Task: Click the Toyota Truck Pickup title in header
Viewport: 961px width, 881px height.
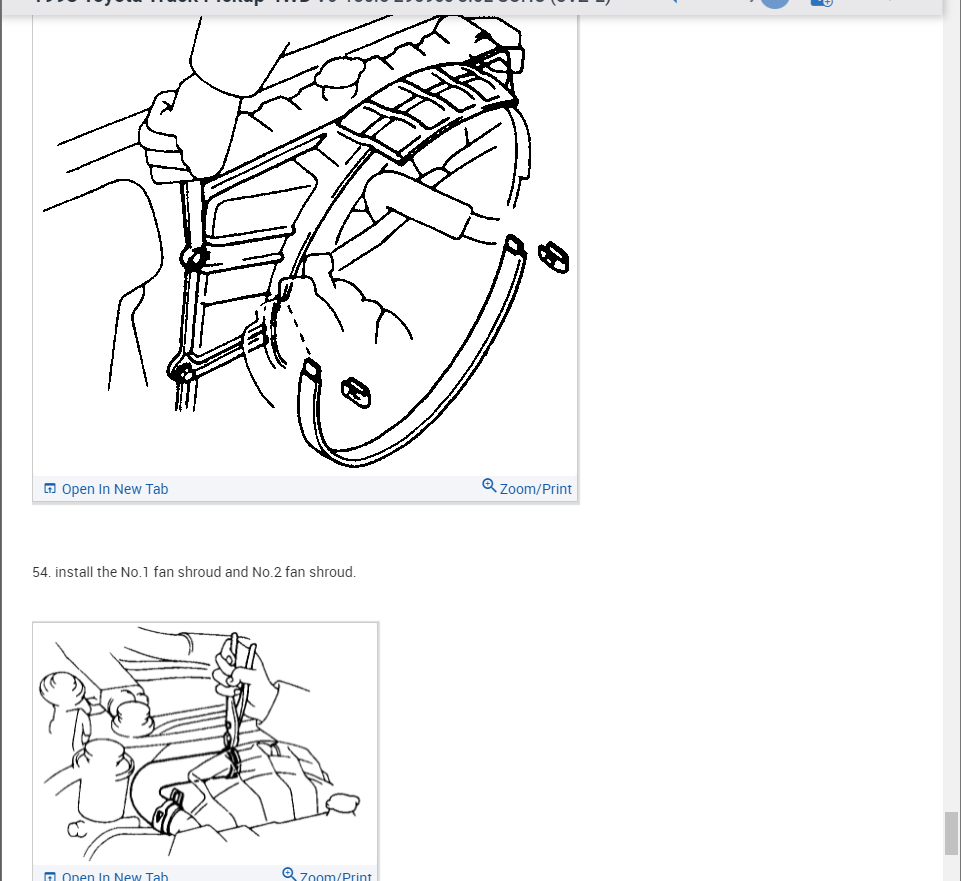Action: point(322,2)
